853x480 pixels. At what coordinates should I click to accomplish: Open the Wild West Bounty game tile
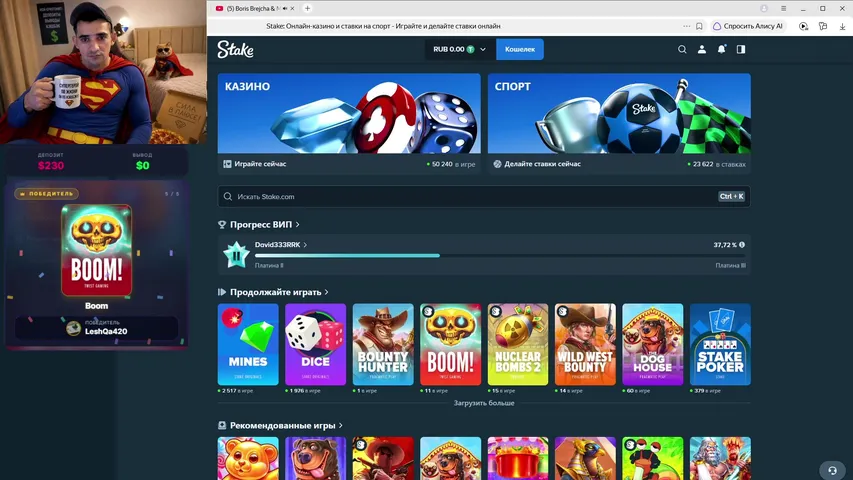(585, 344)
